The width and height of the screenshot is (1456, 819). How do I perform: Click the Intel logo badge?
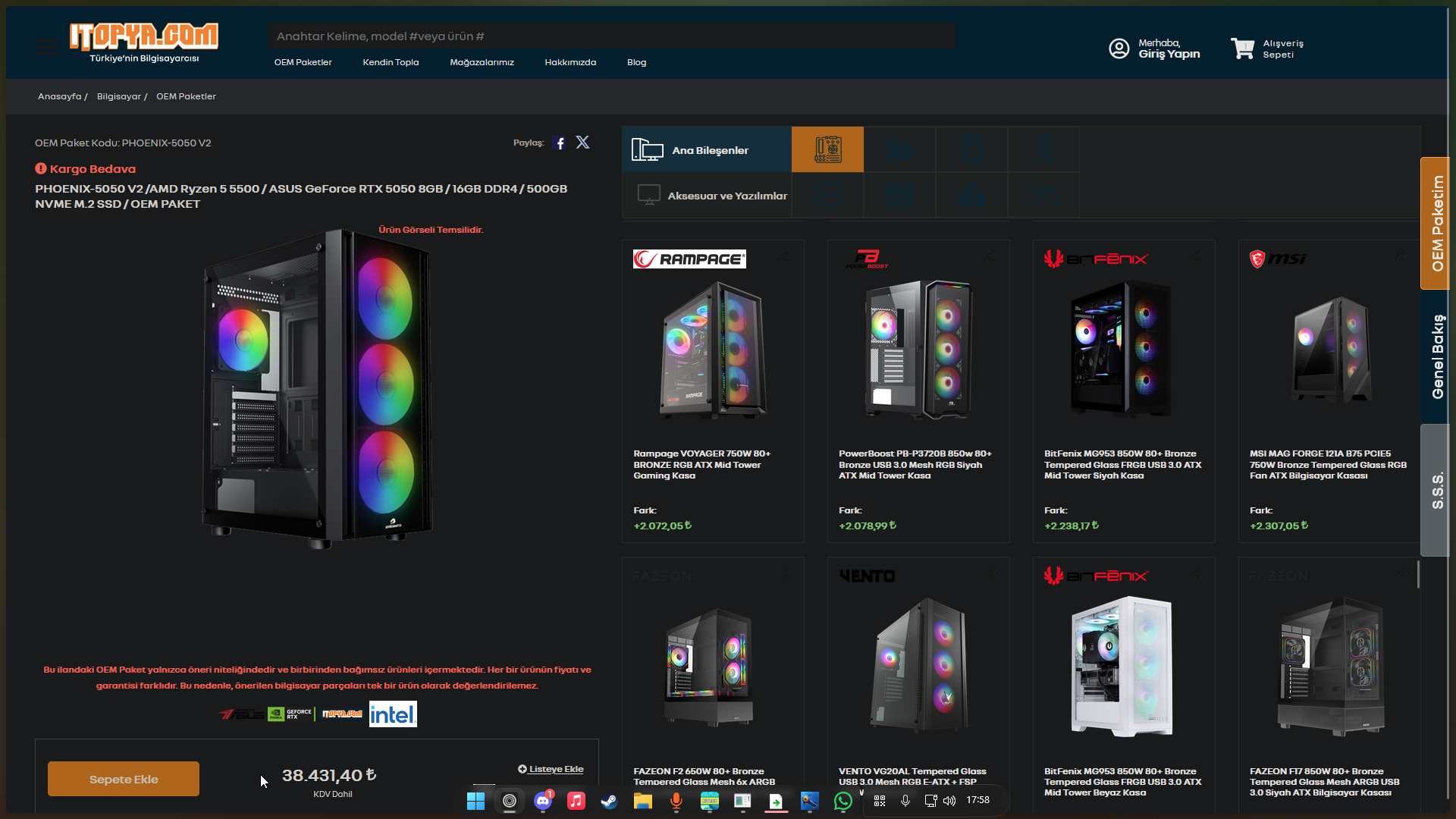click(393, 714)
